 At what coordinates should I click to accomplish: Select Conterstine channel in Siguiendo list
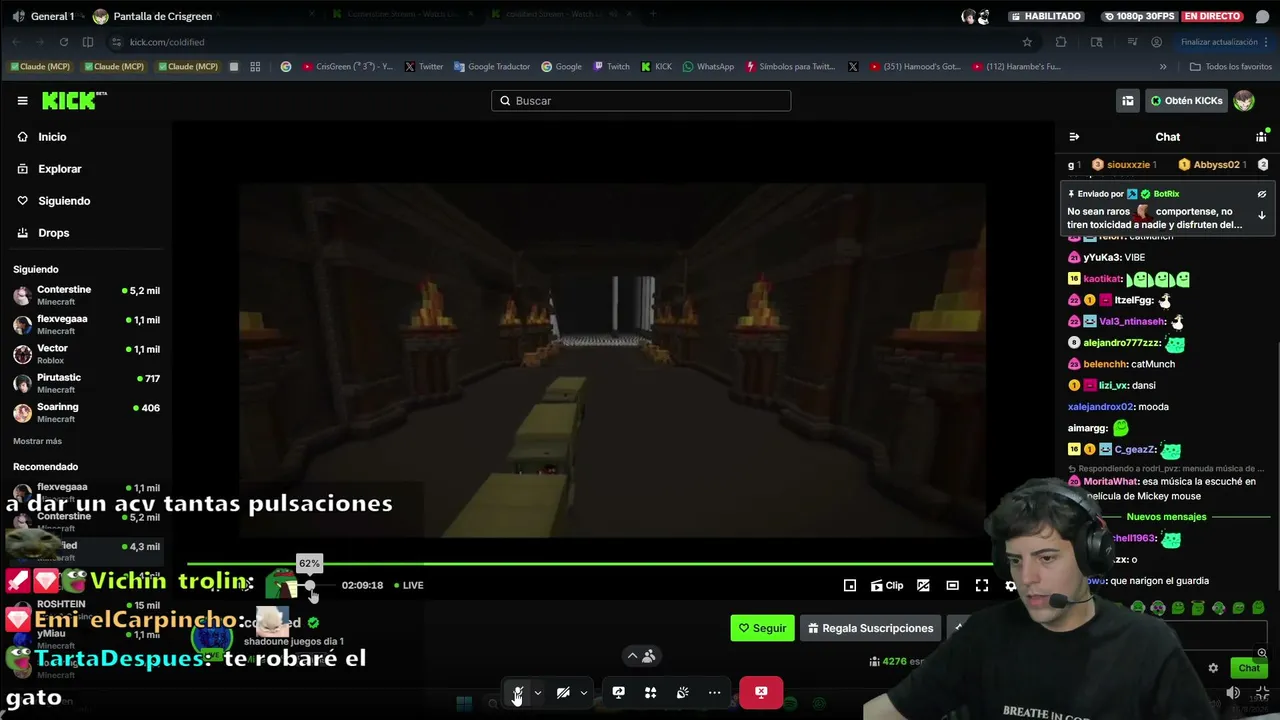point(86,294)
